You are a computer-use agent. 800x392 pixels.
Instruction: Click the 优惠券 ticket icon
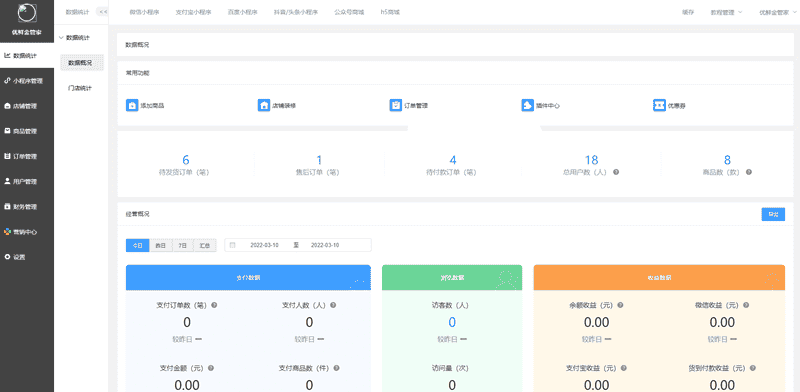pos(659,106)
